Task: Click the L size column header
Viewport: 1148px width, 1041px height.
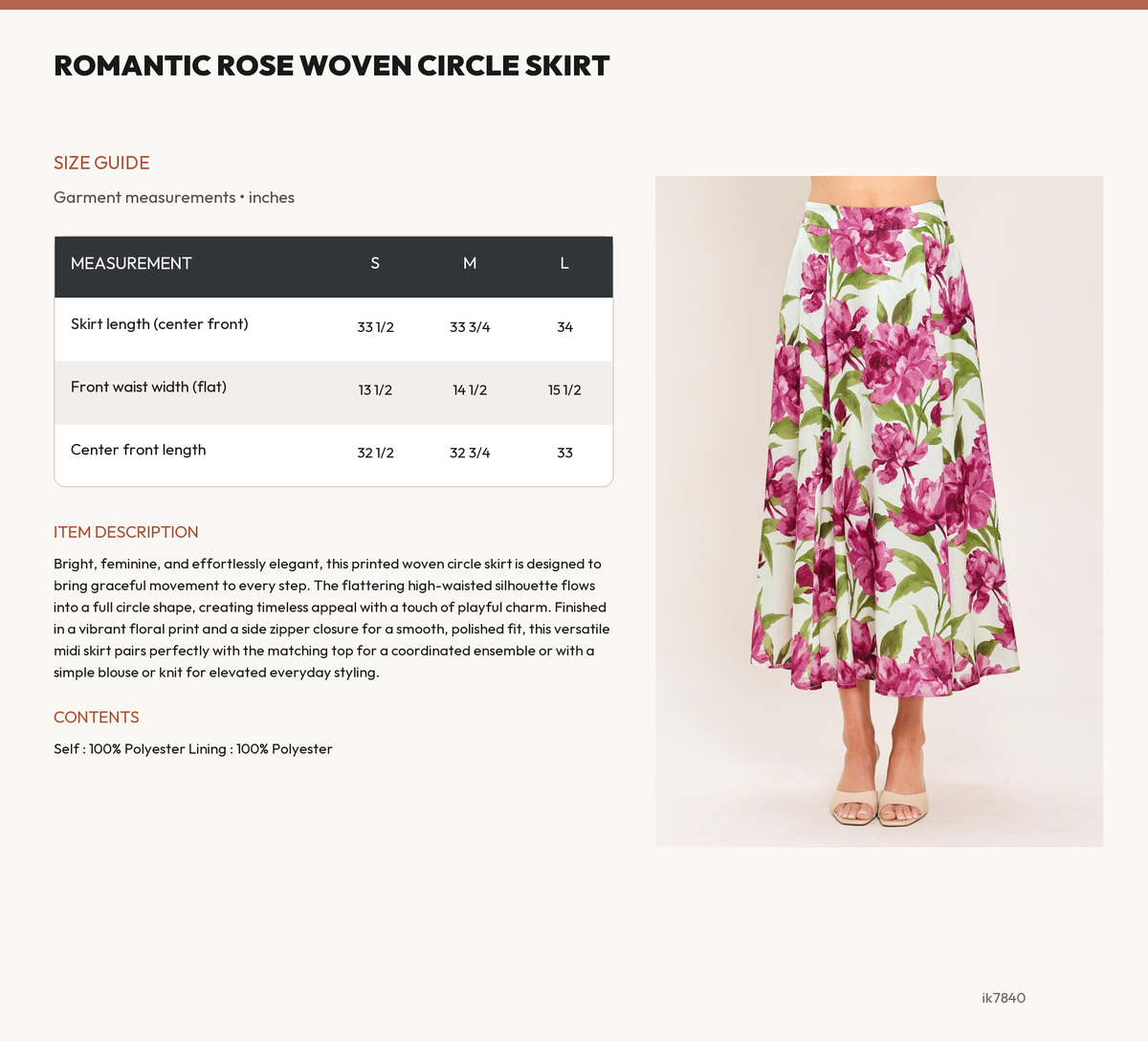Action: tap(564, 263)
